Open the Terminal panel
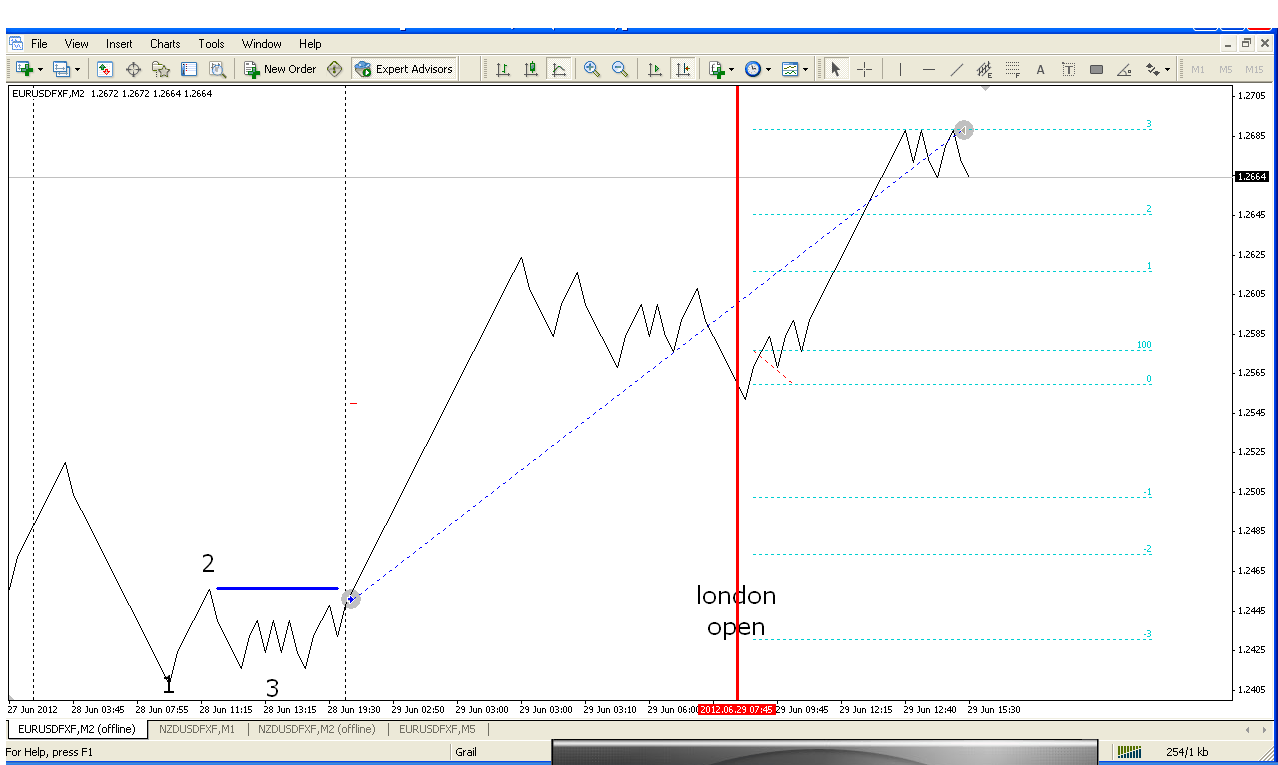This screenshot has height=765, width=1278. click(189, 69)
